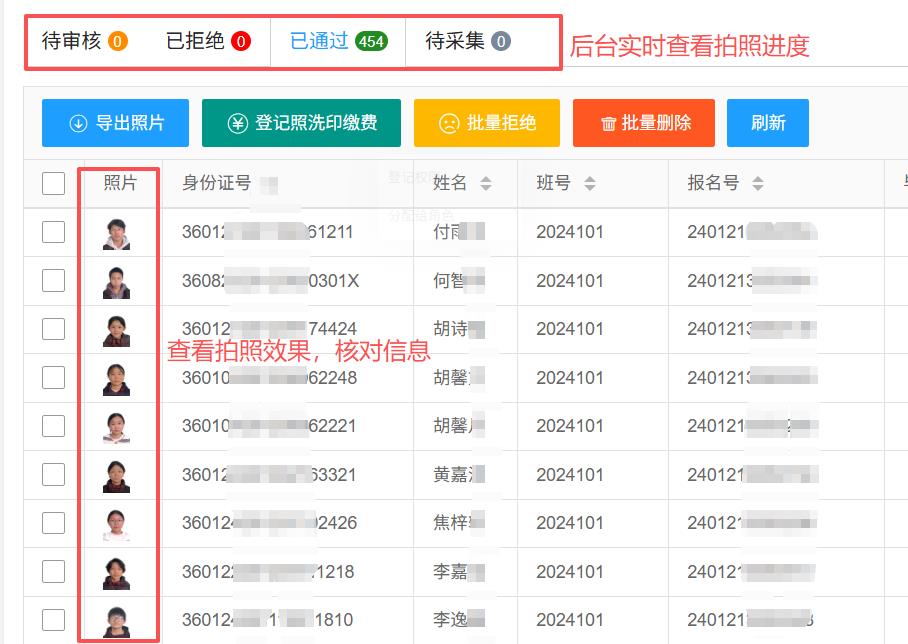
Task: Open photo thumbnail in the first row
Action: coord(117,233)
